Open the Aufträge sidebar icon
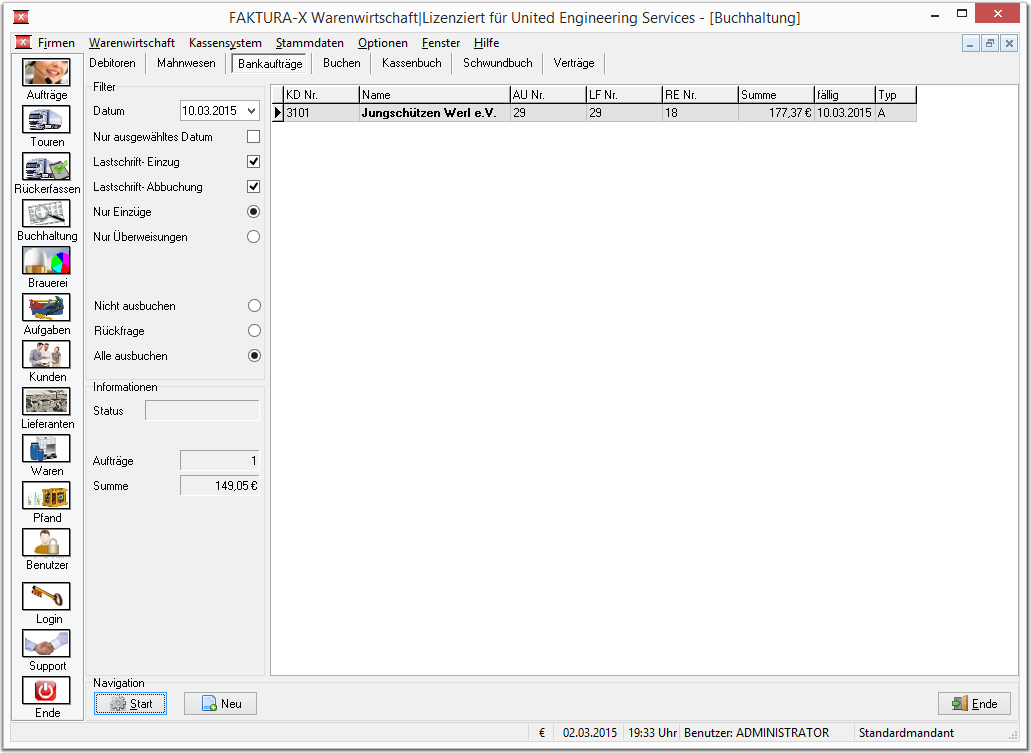The width and height of the screenshot is (1031, 753). 46,72
